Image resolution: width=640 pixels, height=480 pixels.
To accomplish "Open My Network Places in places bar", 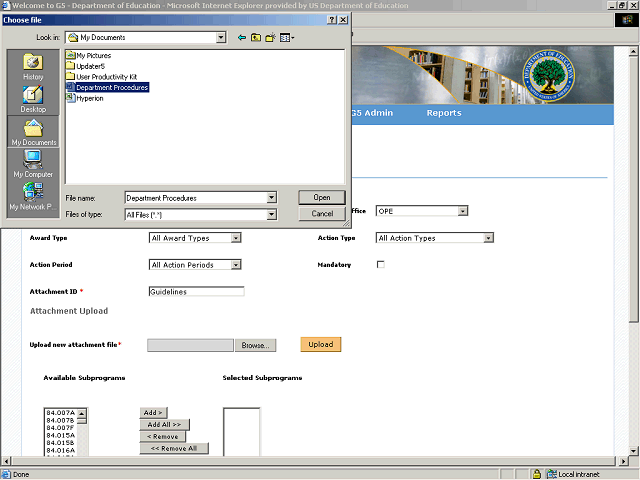I will pyautogui.click(x=33, y=196).
